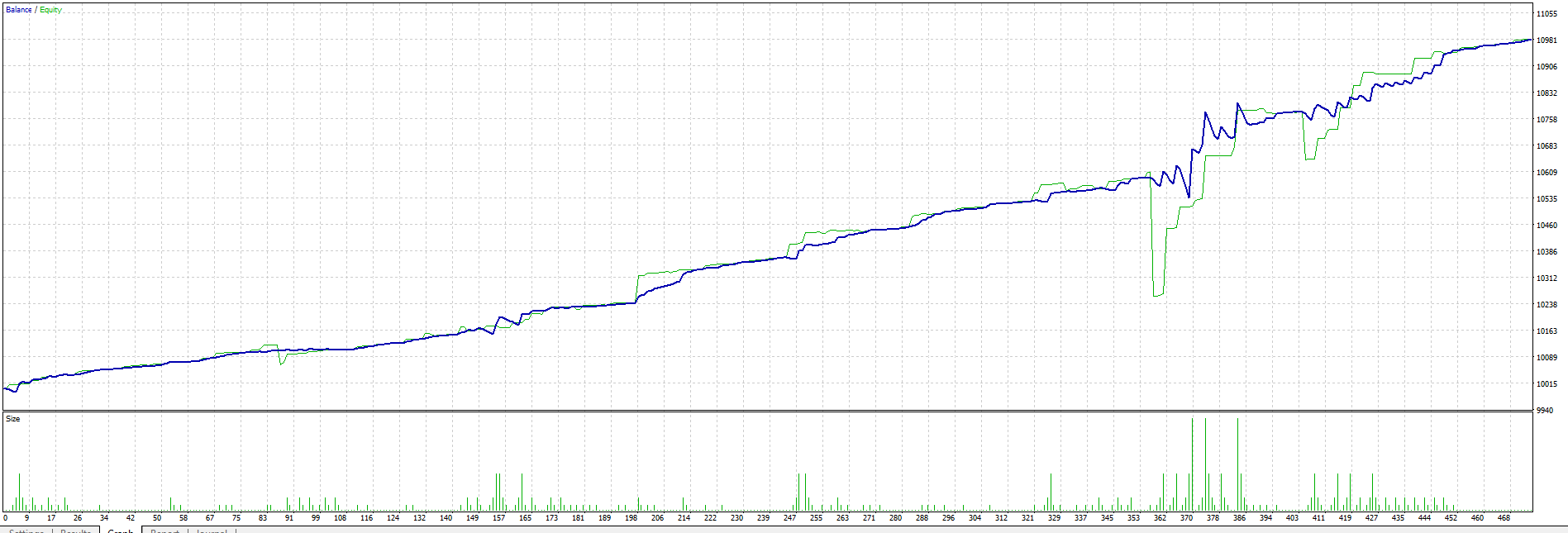1568x533 pixels.
Task: Click the 10163 axis value
Action: tap(1547, 331)
